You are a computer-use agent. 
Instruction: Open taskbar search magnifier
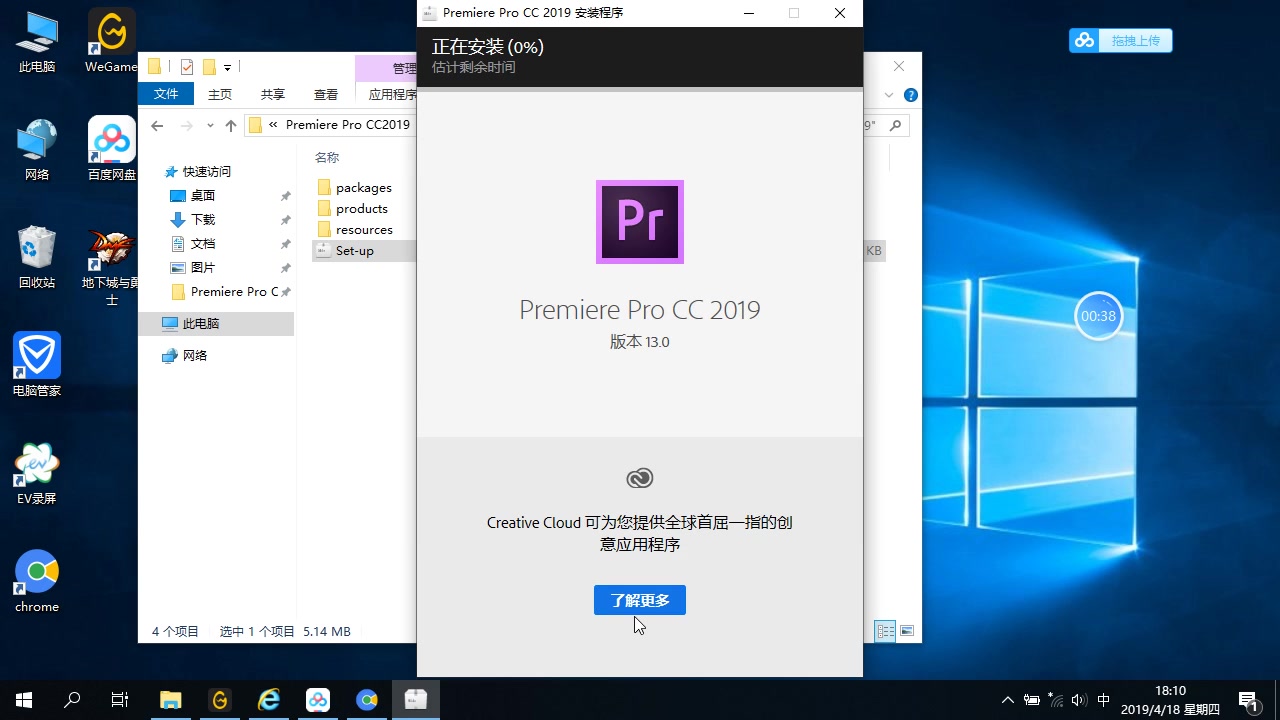pos(72,700)
